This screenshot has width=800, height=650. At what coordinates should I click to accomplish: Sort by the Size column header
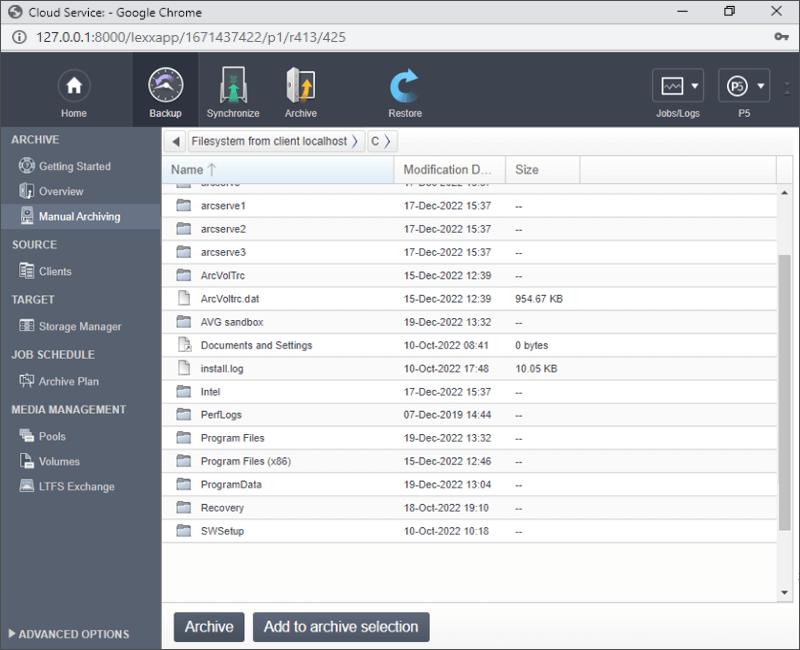click(542, 169)
